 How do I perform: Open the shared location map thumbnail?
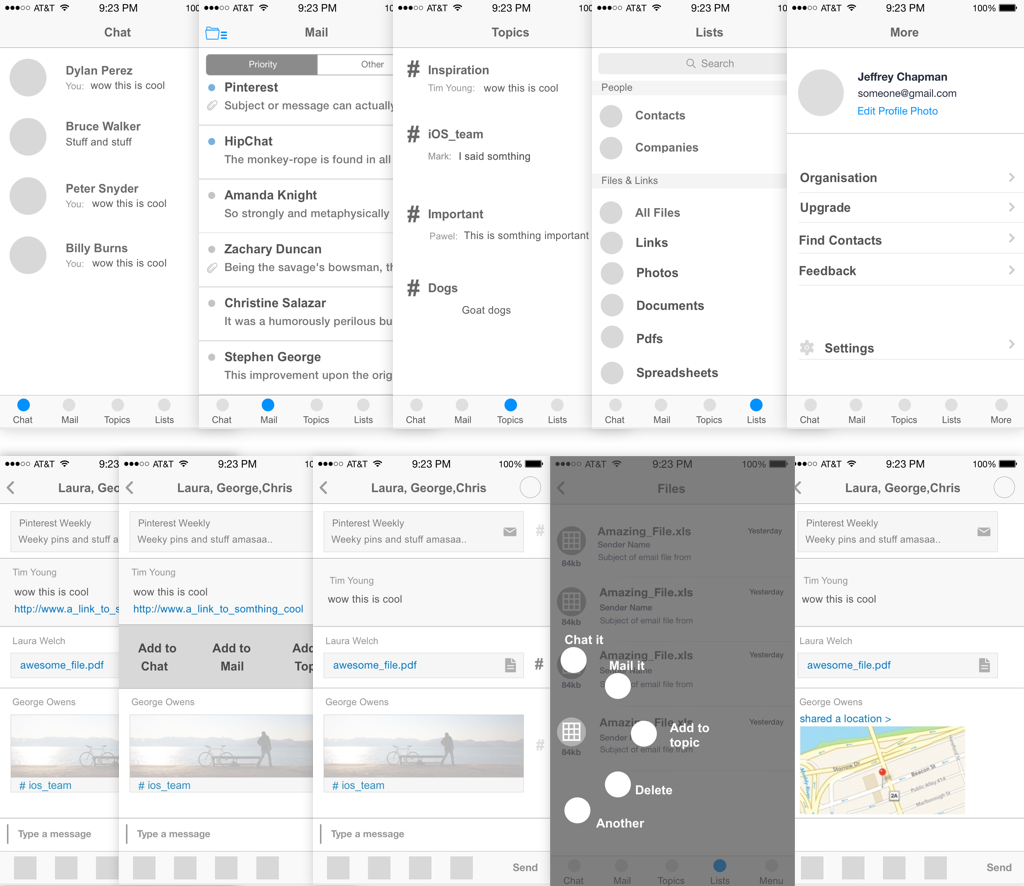tap(882, 770)
